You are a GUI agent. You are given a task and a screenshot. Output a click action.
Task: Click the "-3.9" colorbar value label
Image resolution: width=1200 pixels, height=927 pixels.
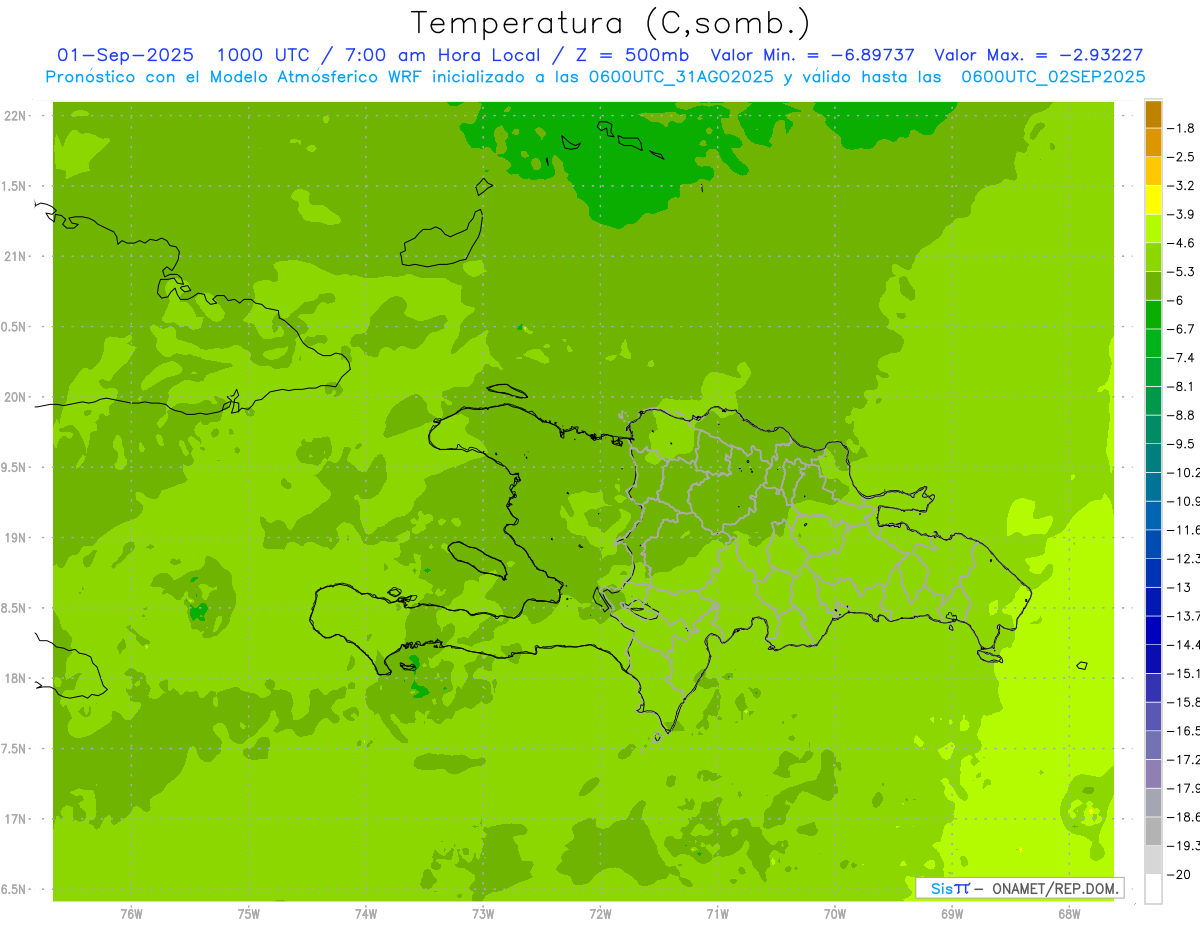(x=1180, y=214)
